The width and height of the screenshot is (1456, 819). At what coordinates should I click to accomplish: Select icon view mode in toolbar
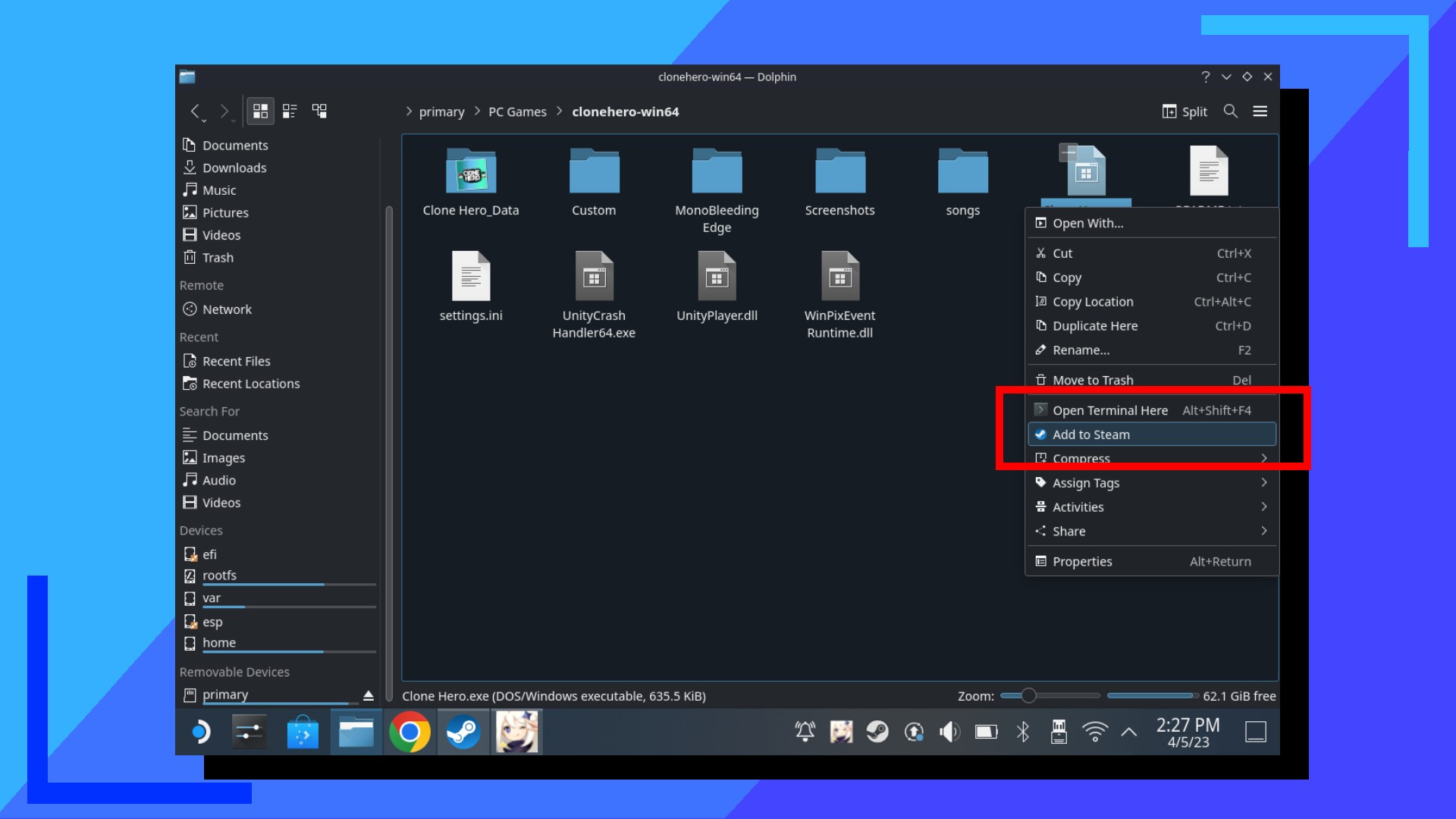point(260,111)
